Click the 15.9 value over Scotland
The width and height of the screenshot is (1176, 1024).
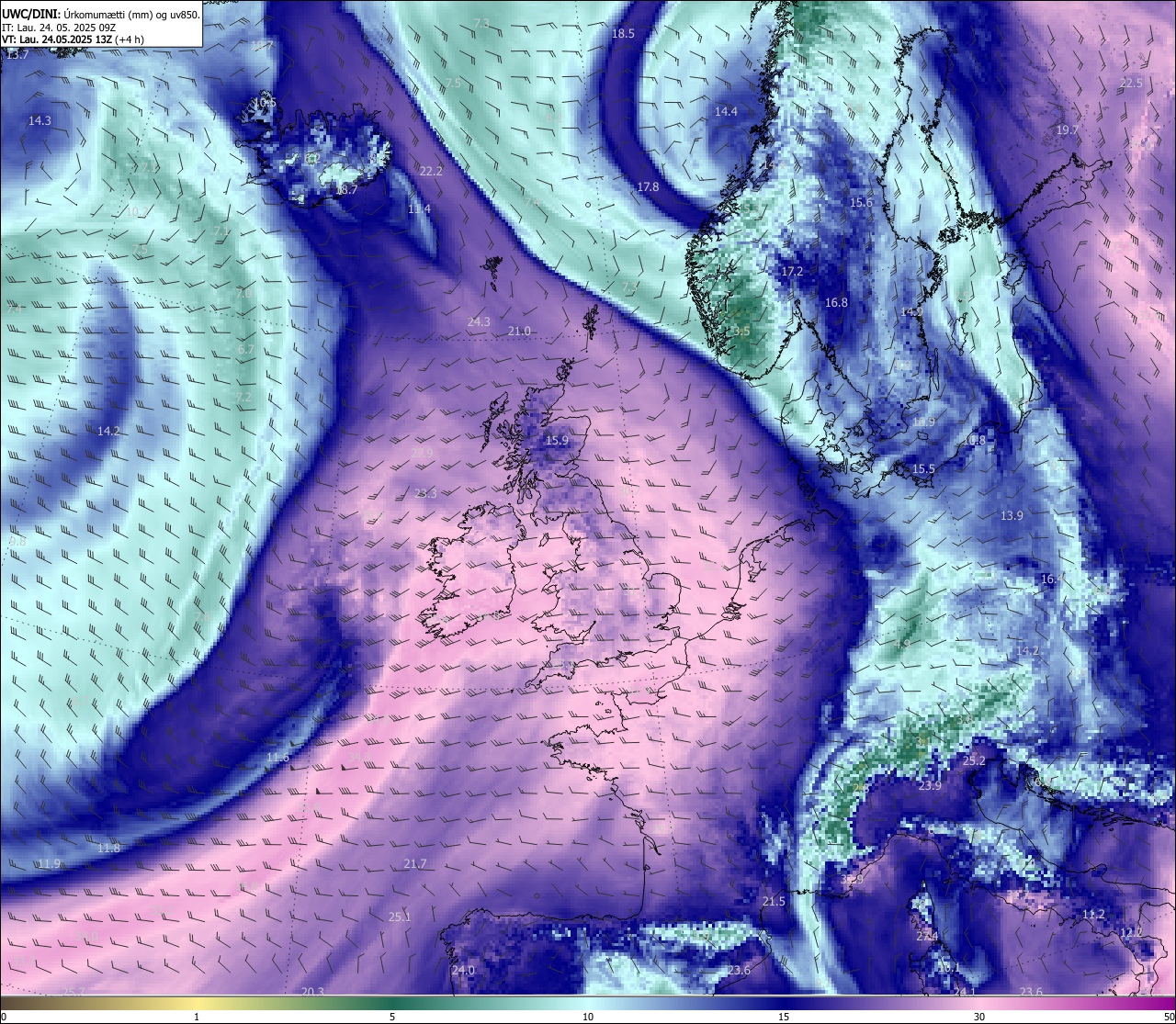coord(557,441)
